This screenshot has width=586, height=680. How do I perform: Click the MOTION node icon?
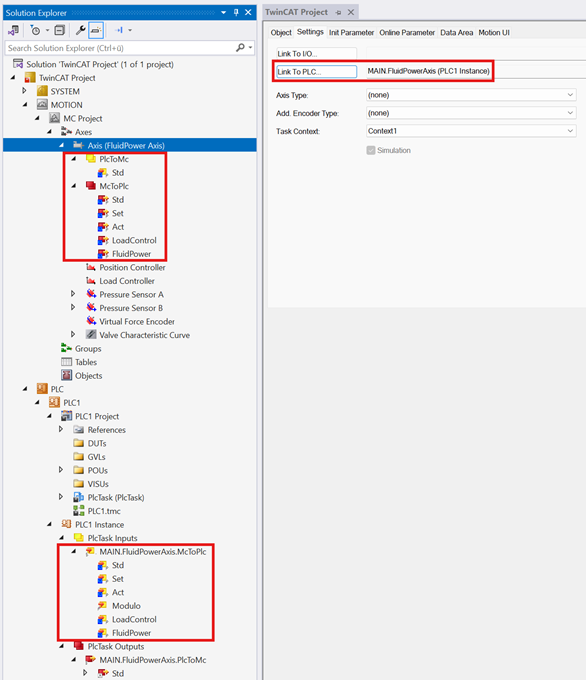(x=42, y=105)
